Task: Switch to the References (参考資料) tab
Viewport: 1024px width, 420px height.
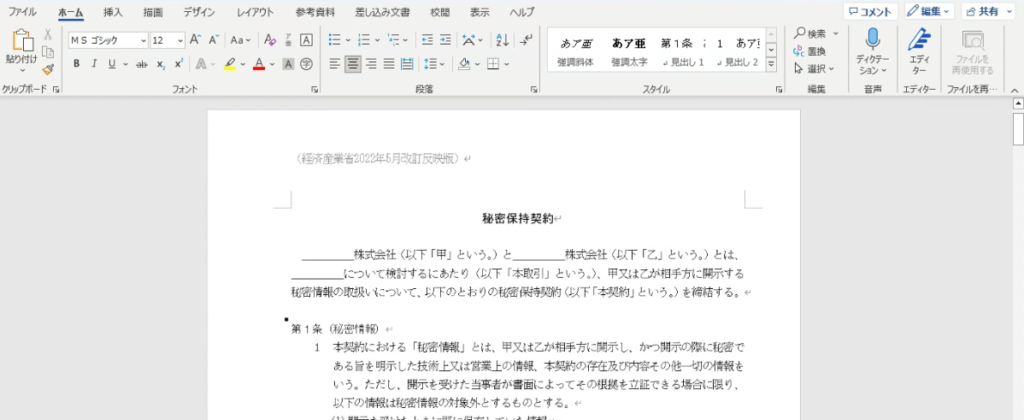Action: click(315, 12)
